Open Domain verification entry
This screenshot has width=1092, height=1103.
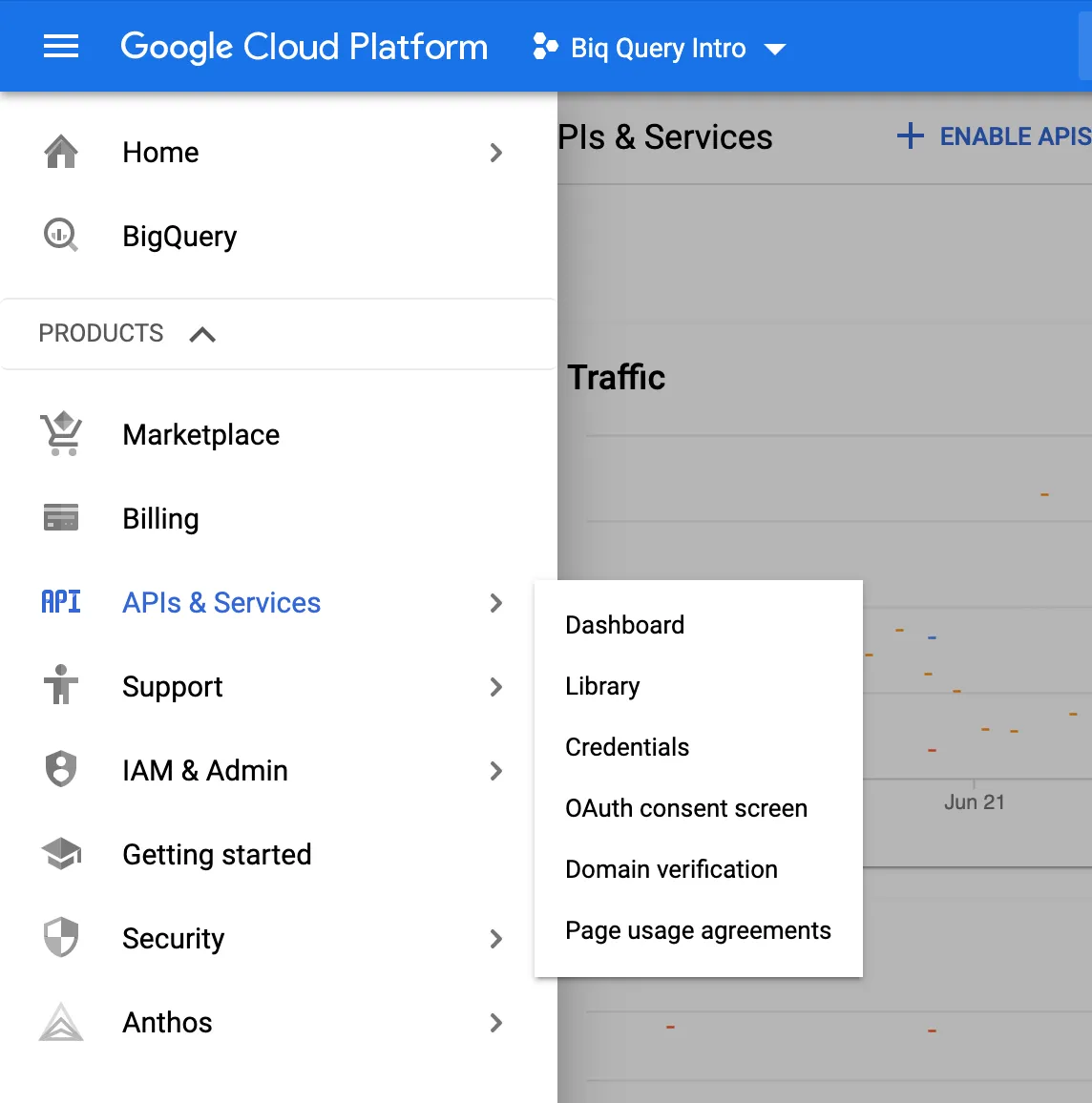coord(671,869)
